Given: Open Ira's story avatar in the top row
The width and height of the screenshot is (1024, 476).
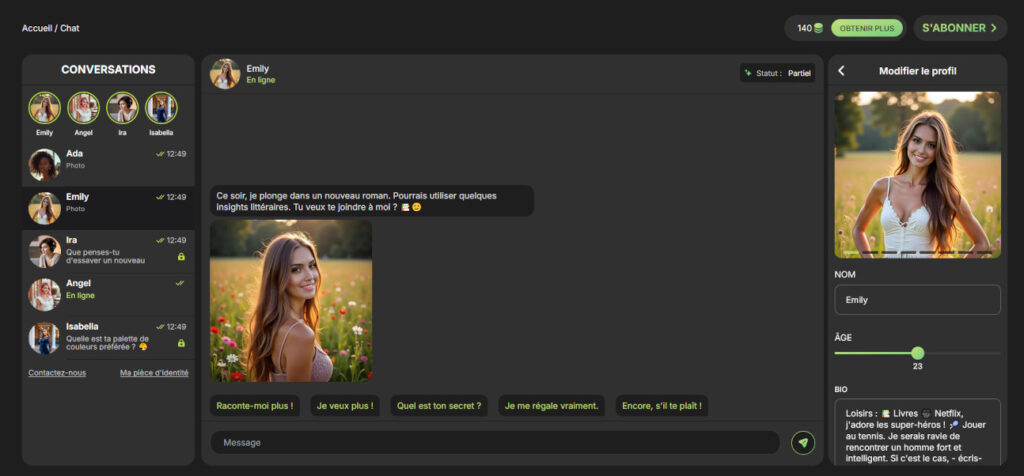Looking at the screenshot, I should pos(122,108).
